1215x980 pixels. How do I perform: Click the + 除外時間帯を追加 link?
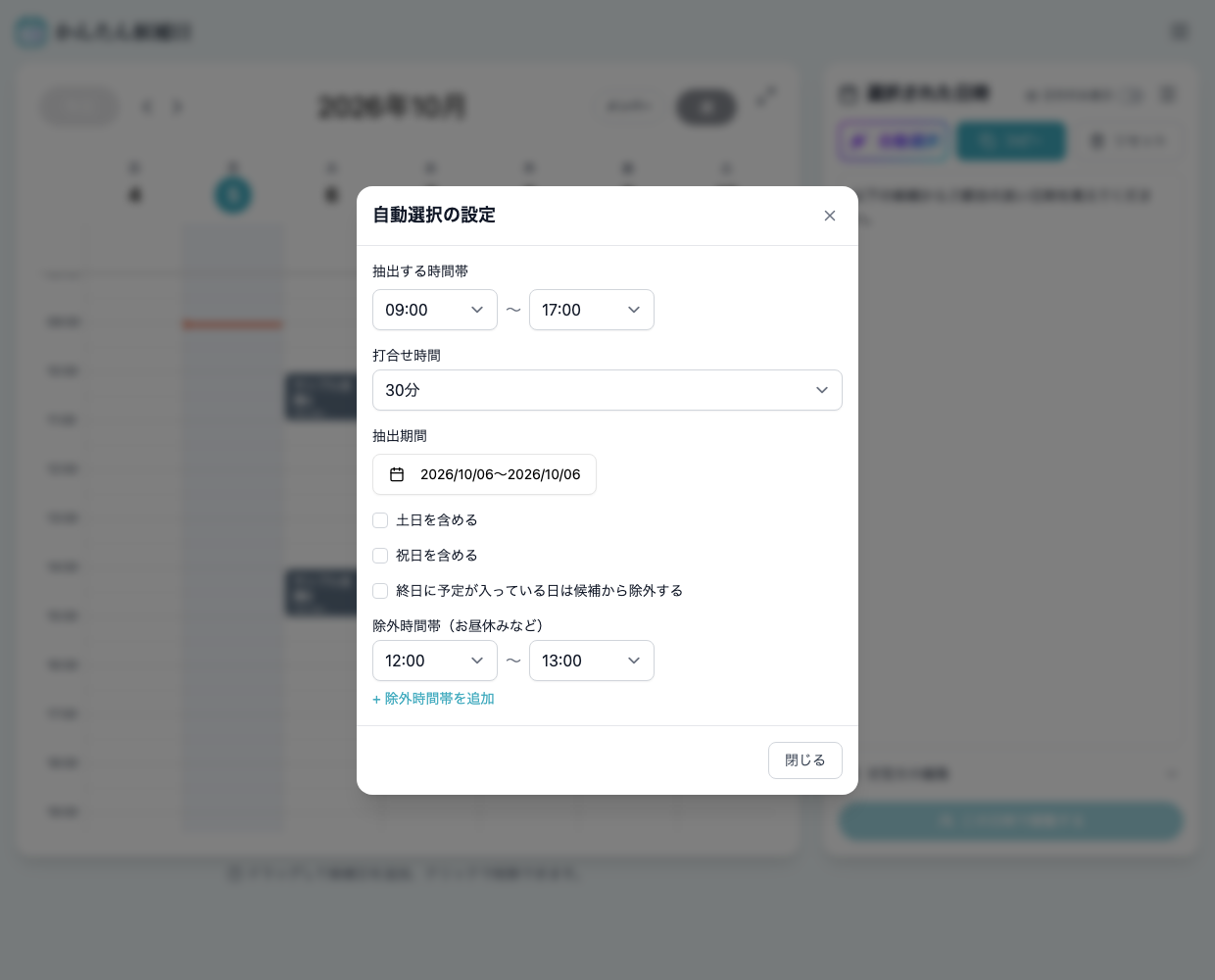click(x=433, y=699)
